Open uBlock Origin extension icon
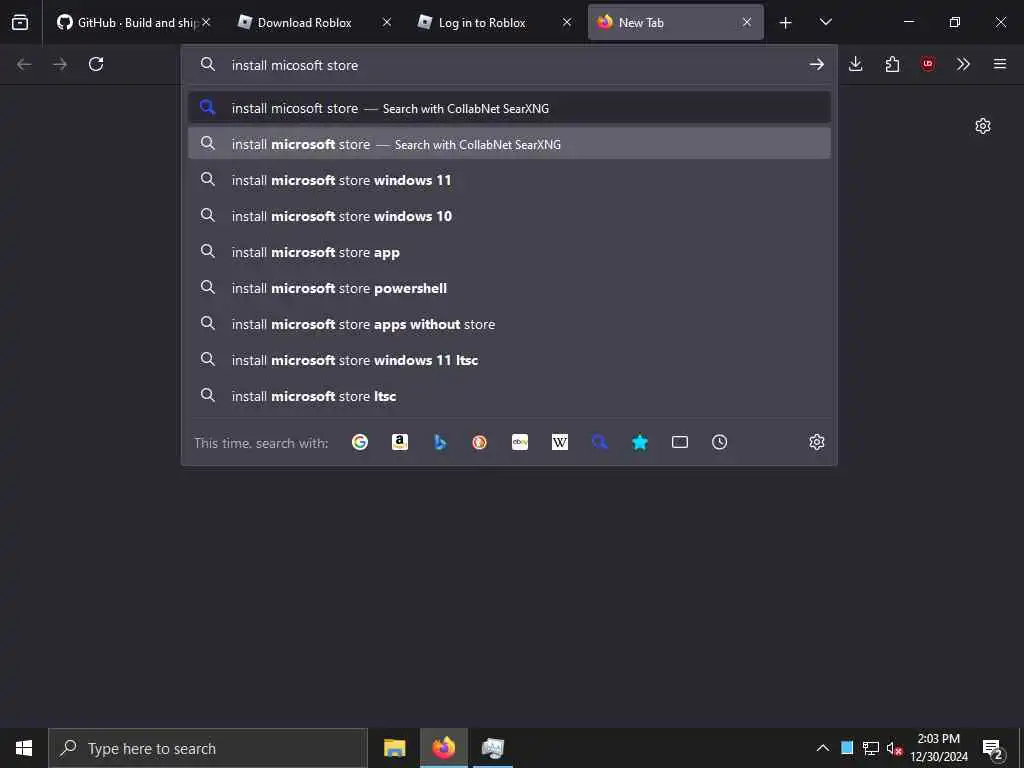 pos(927,64)
